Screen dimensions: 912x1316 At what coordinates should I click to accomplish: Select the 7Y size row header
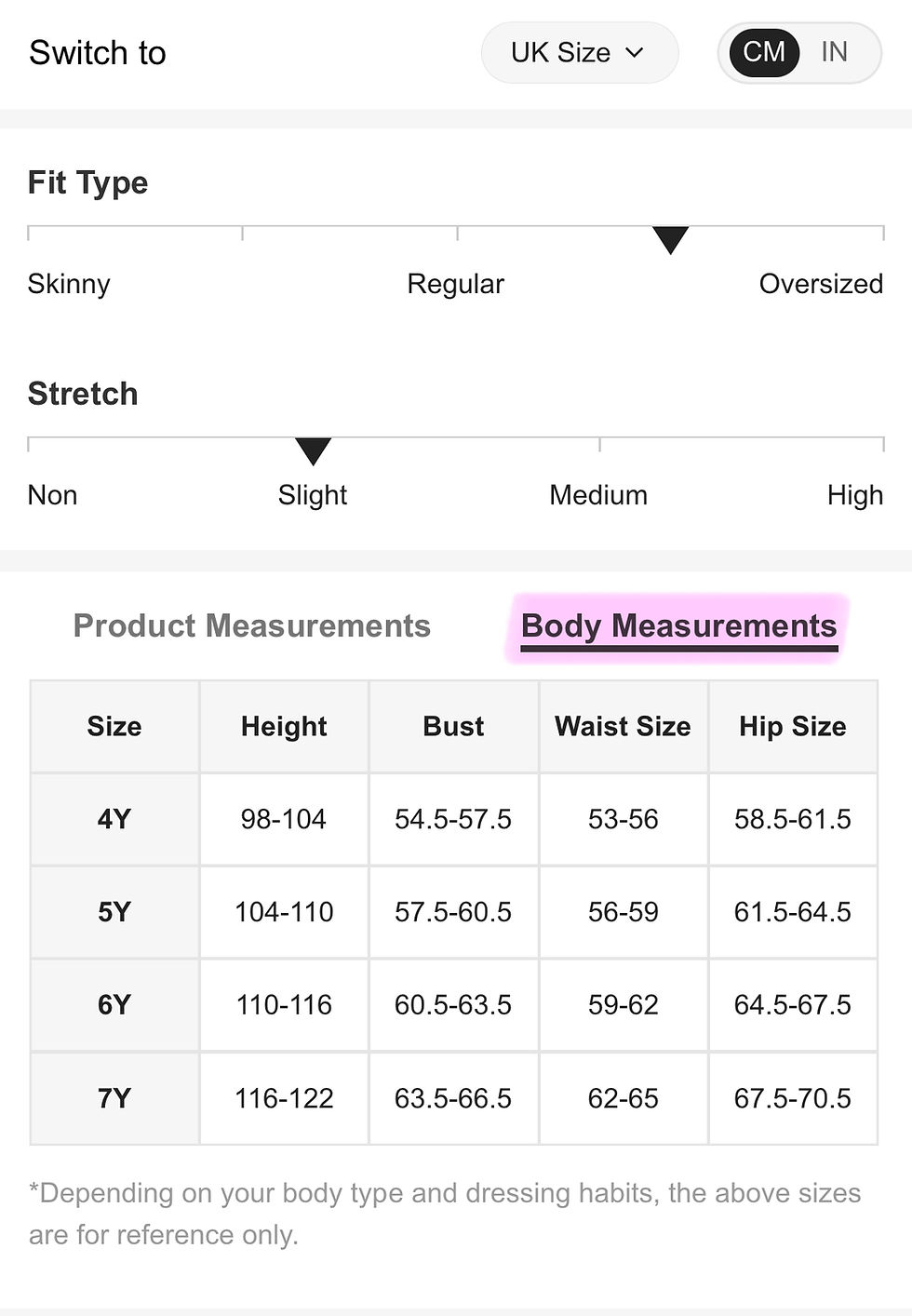(114, 1098)
